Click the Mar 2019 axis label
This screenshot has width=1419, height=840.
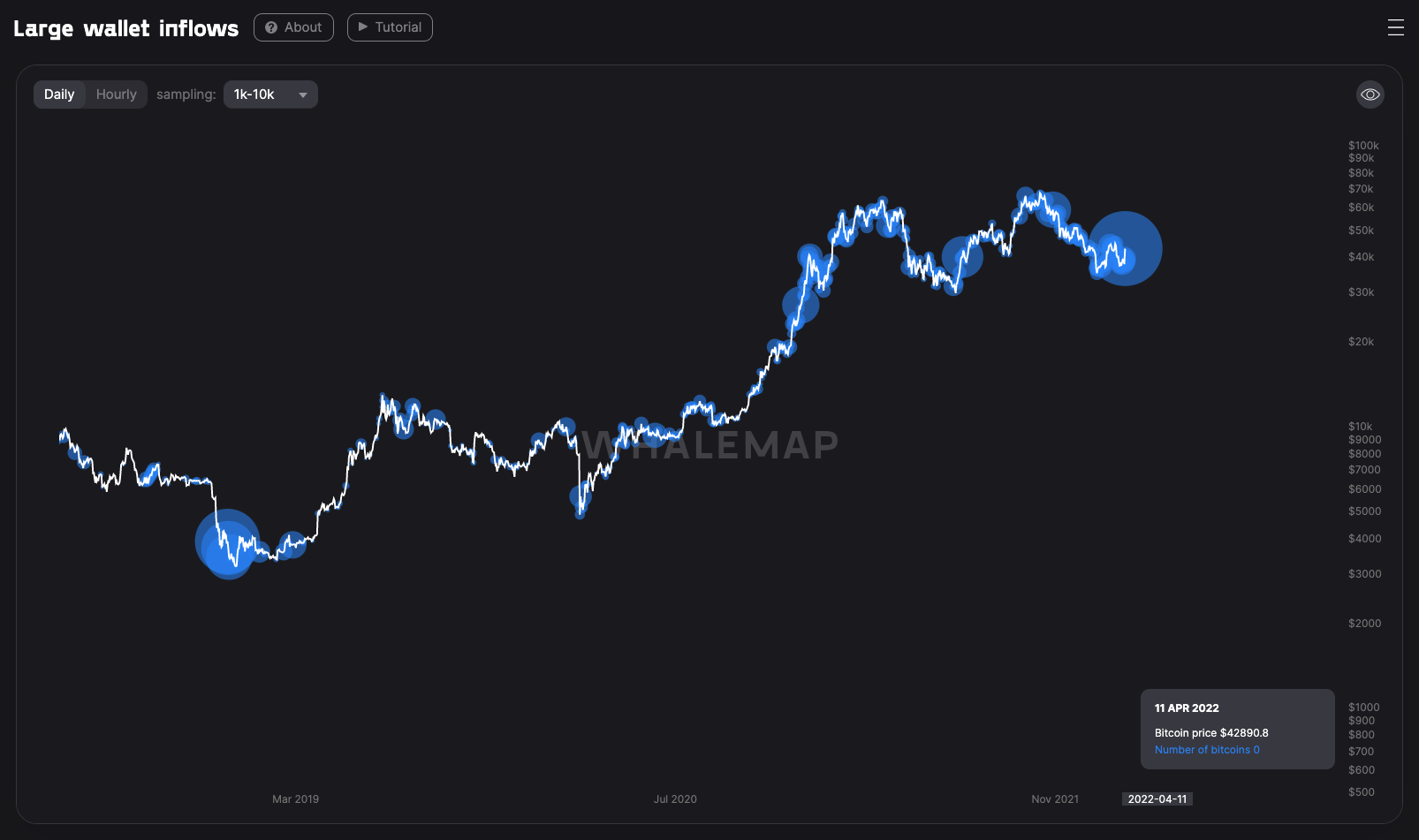coord(295,798)
